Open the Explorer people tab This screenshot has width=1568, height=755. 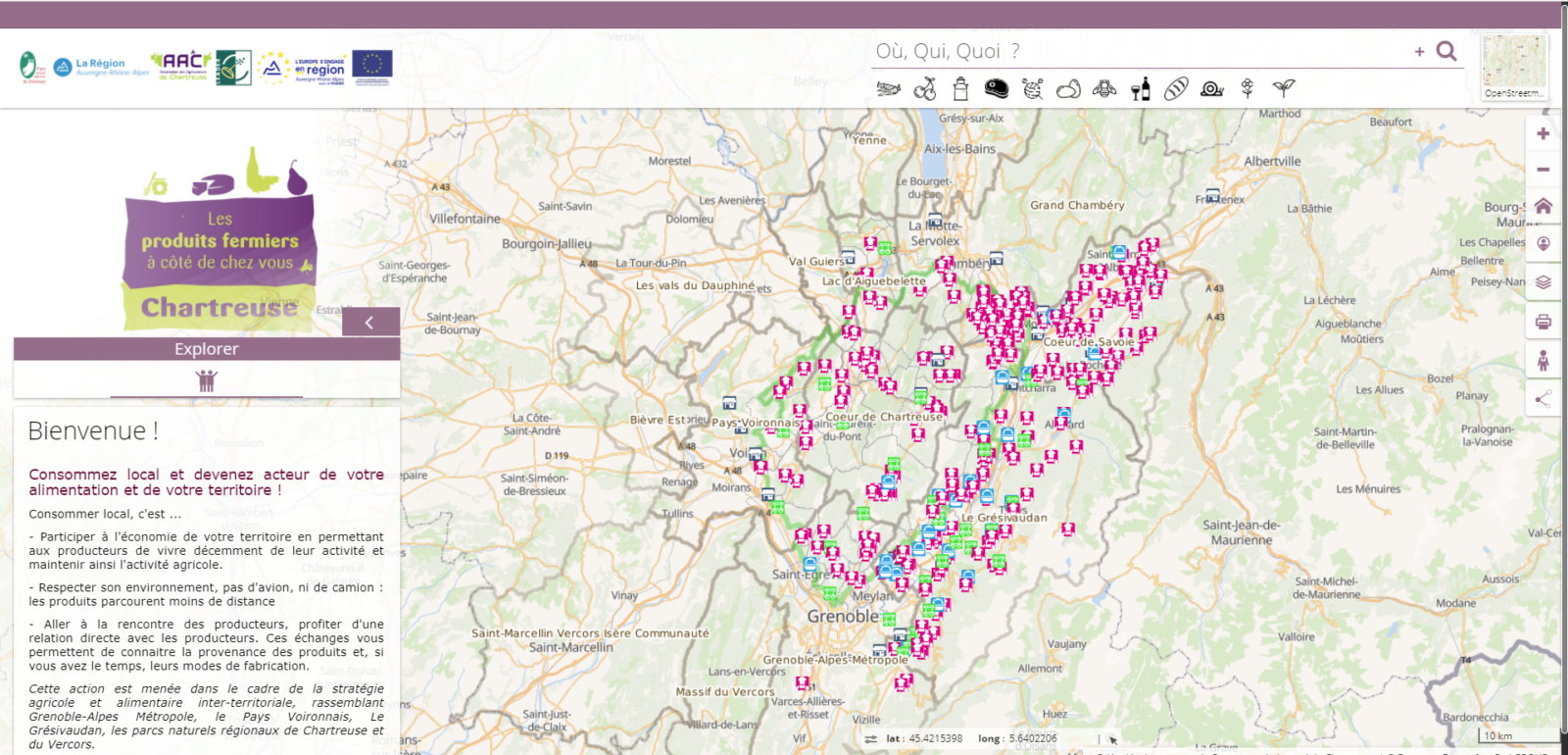pyautogui.click(x=207, y=380)
